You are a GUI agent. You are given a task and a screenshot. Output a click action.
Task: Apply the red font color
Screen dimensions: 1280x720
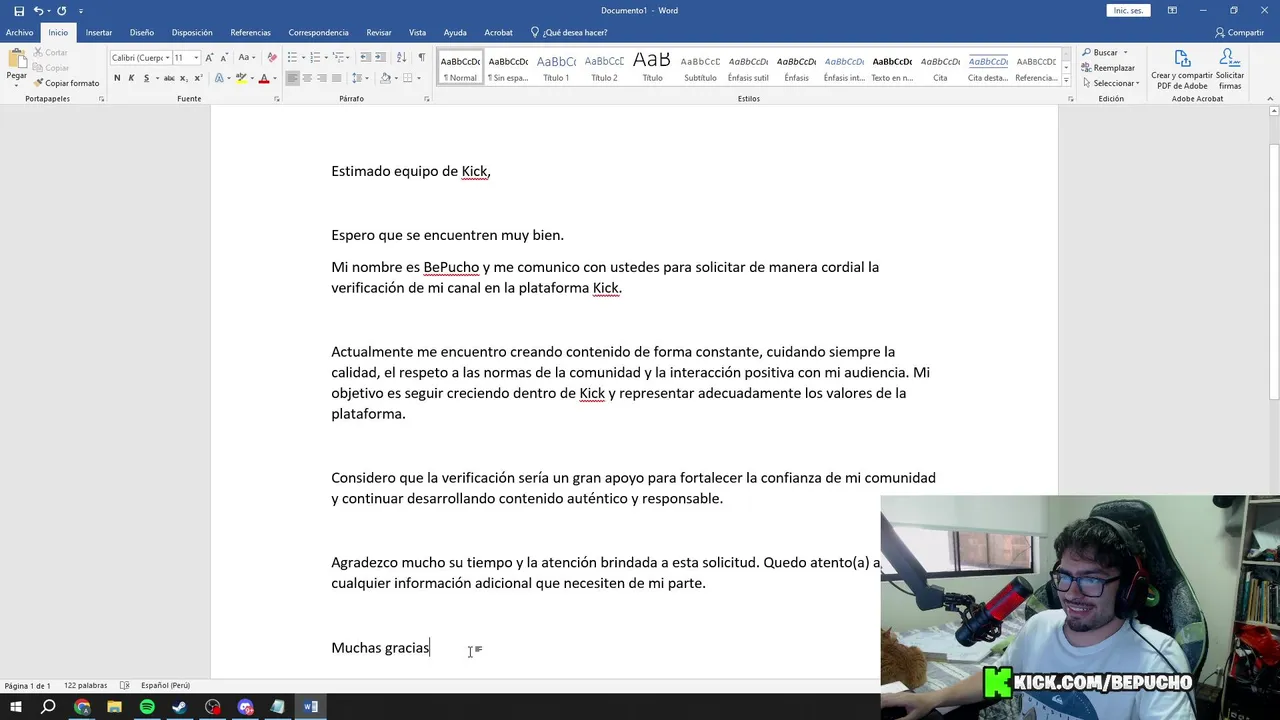tap(264, 78)
